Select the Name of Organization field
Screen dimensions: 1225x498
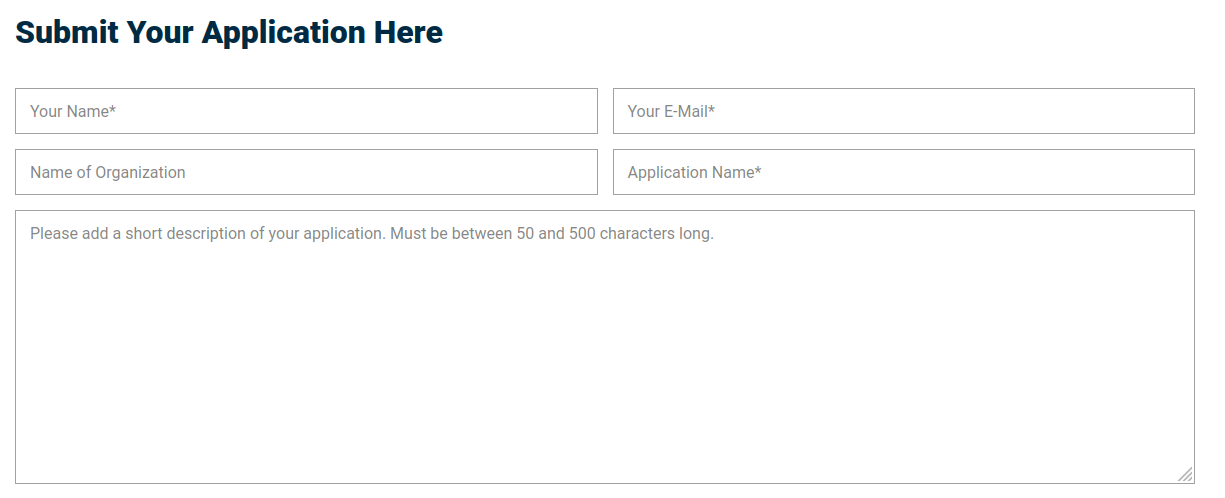pos(306,172)
